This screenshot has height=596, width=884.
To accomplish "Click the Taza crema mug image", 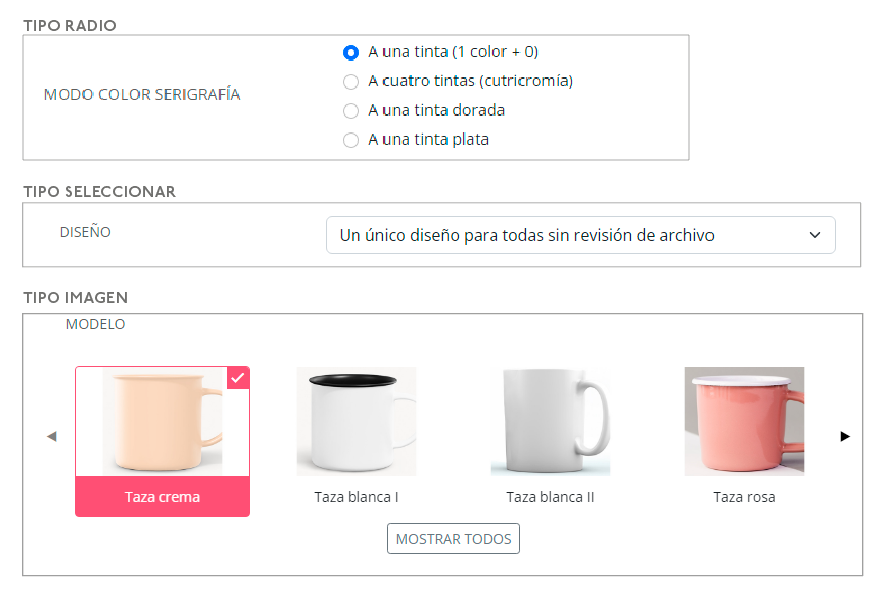I will [x=162, y=421].
